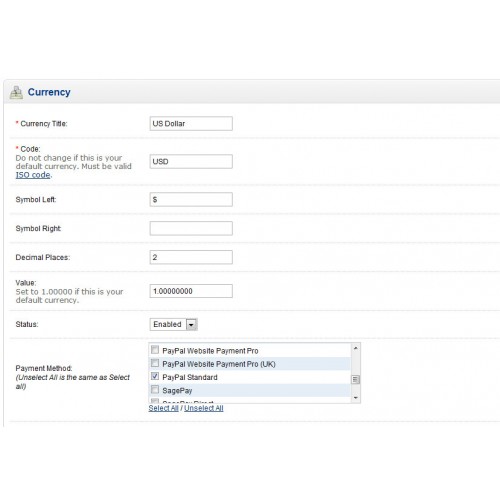Open the Status dropdown showing Enabled
This screenshot has width=500, height=500.
coord(174,324)
